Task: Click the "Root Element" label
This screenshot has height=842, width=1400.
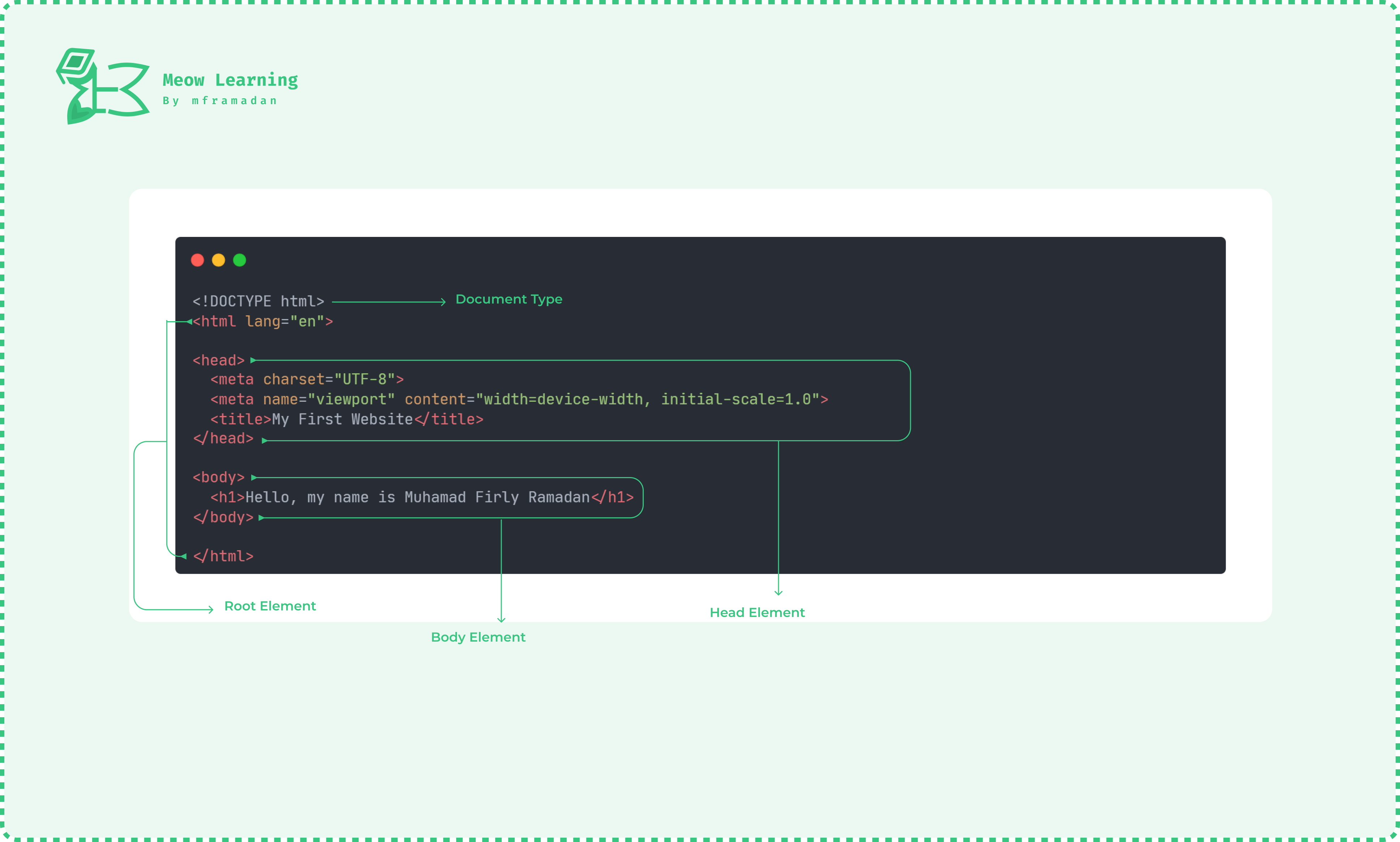Action: click(x=270, y=606)
